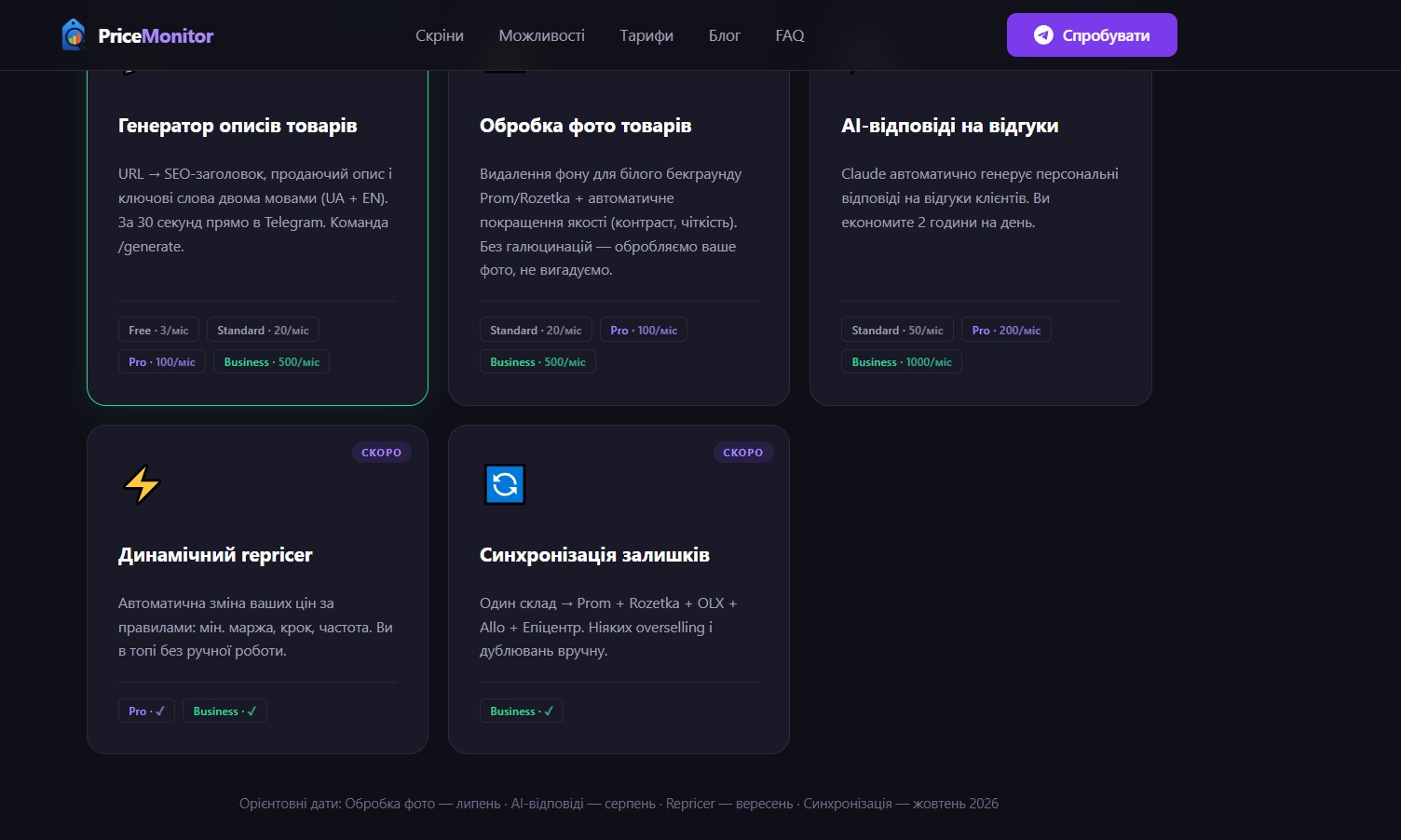Click the PriceMonitor brand name
Image resolution: width=1401 pixels, height=840 pixels.
click(156, 35)
